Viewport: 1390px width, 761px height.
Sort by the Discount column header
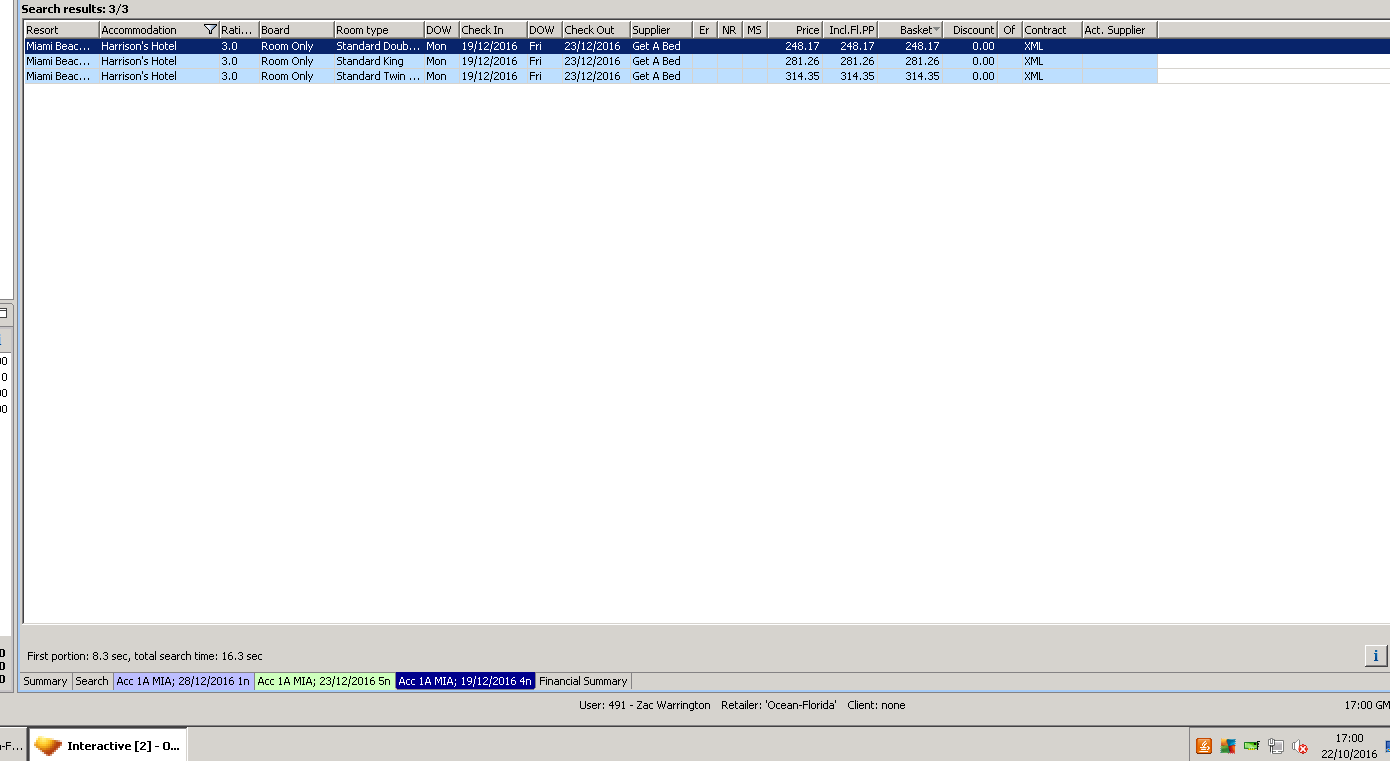pyautogui.click(x=971, y=30)
